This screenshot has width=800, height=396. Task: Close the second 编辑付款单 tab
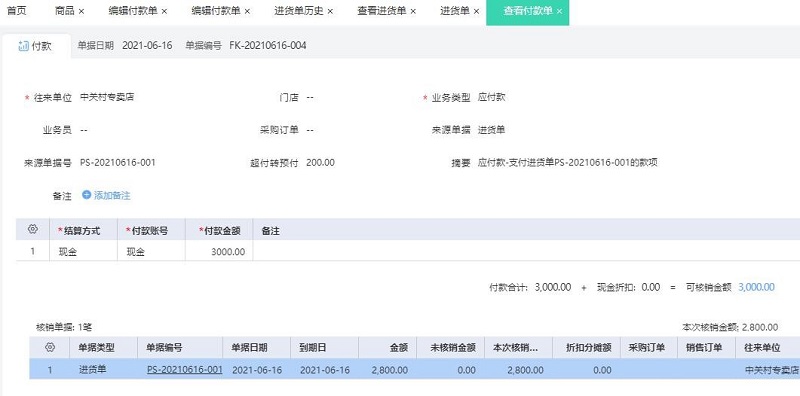click(247, 11)
